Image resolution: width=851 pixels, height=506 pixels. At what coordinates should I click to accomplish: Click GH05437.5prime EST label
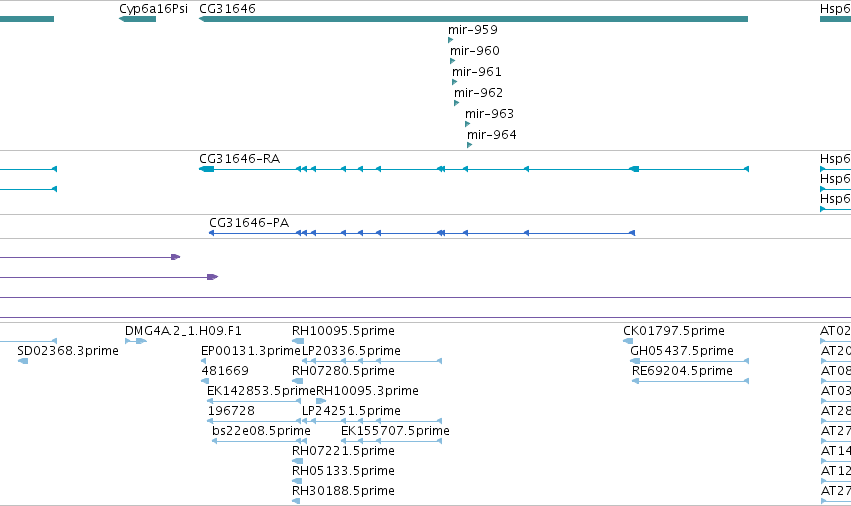[x=682, y=351]
